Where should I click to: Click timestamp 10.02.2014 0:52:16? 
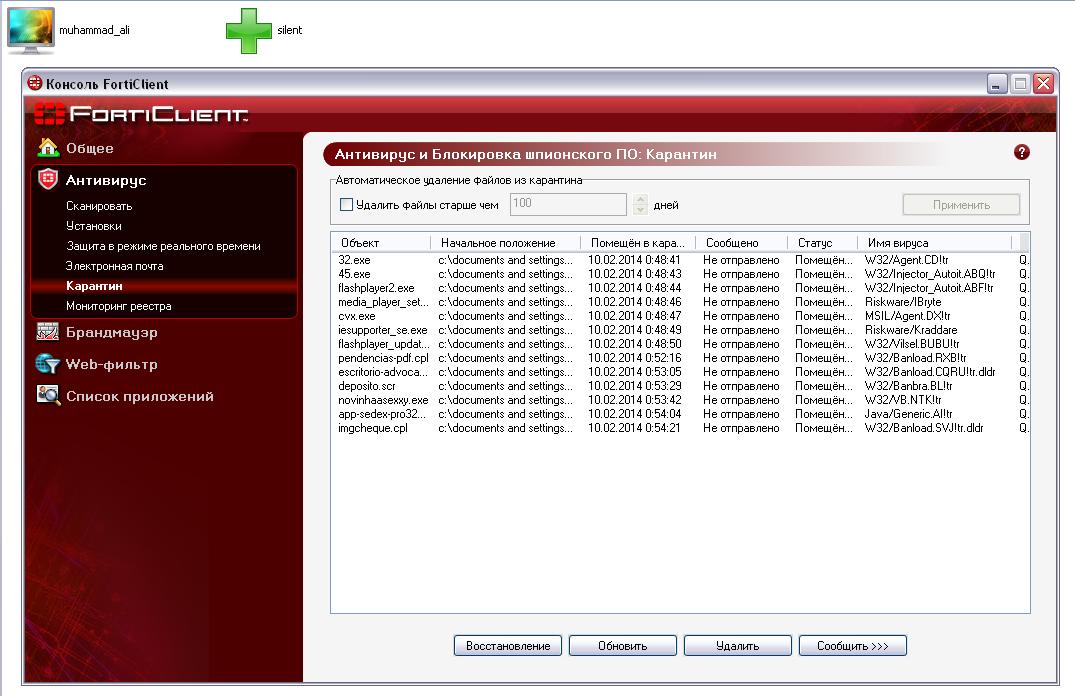click(635, 358)
